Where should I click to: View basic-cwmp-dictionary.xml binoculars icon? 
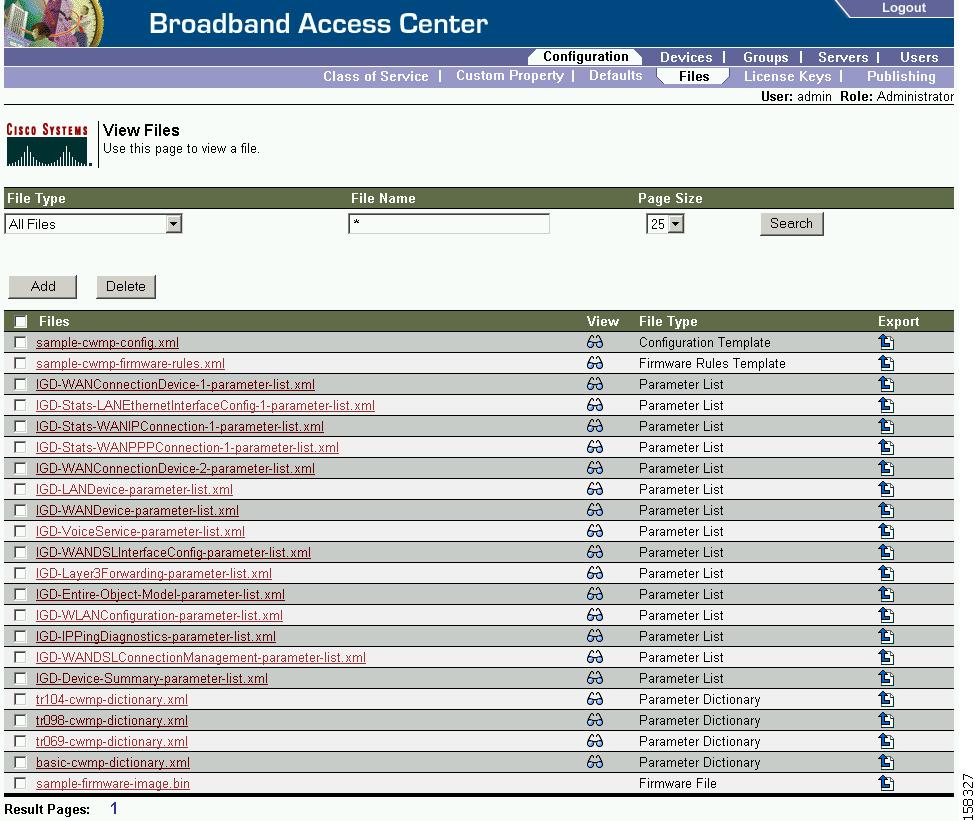[594, 762]
